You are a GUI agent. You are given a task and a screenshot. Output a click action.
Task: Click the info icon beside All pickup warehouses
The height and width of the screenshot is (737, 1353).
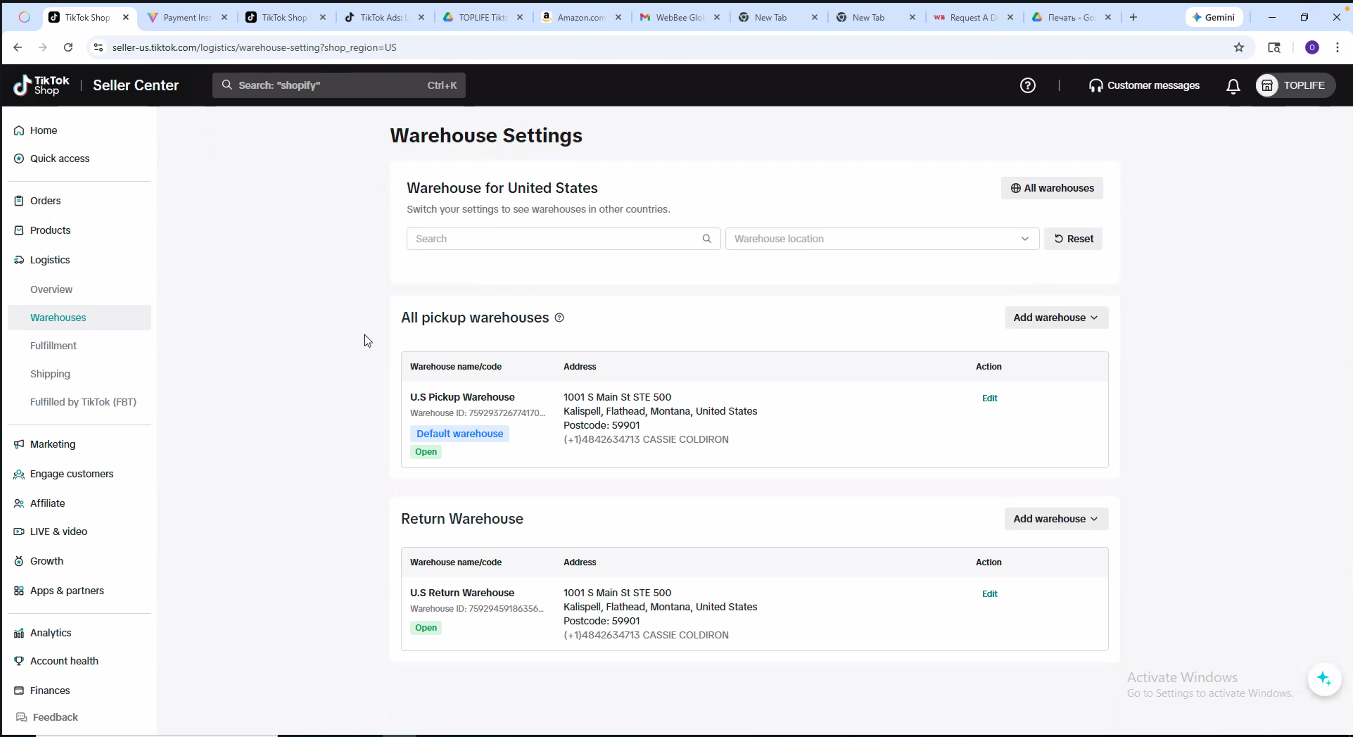click(x=559, y=318)
